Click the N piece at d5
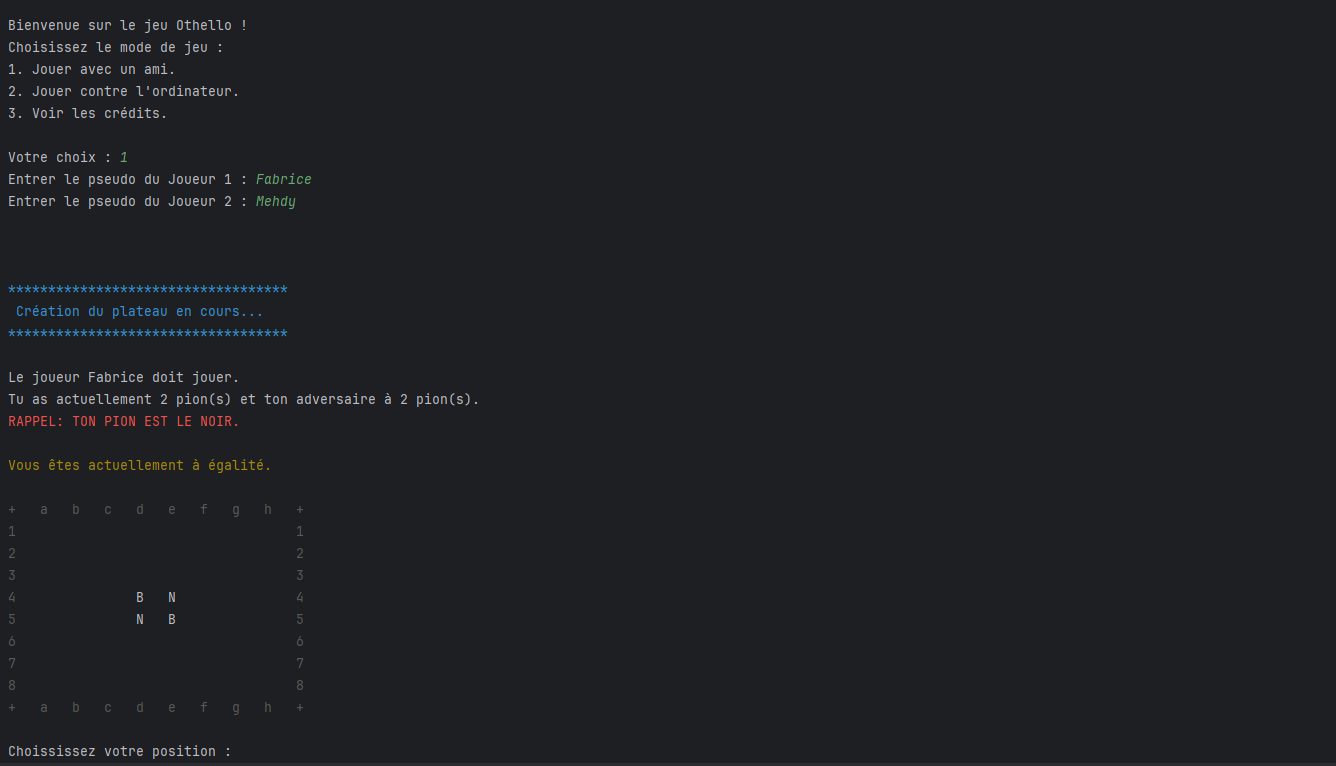This screenshot has height=766, width=1336. tap(140, 619)
